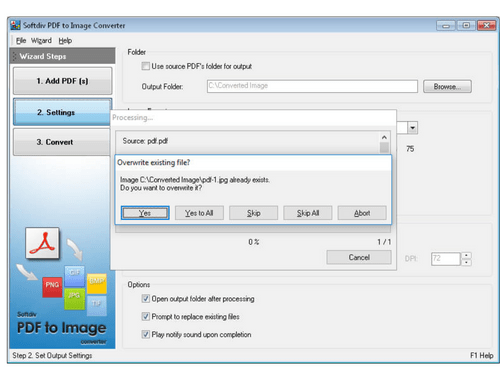Click the Browse... button
The width and height of the screenshot is (500, 375).
(447, 87)
